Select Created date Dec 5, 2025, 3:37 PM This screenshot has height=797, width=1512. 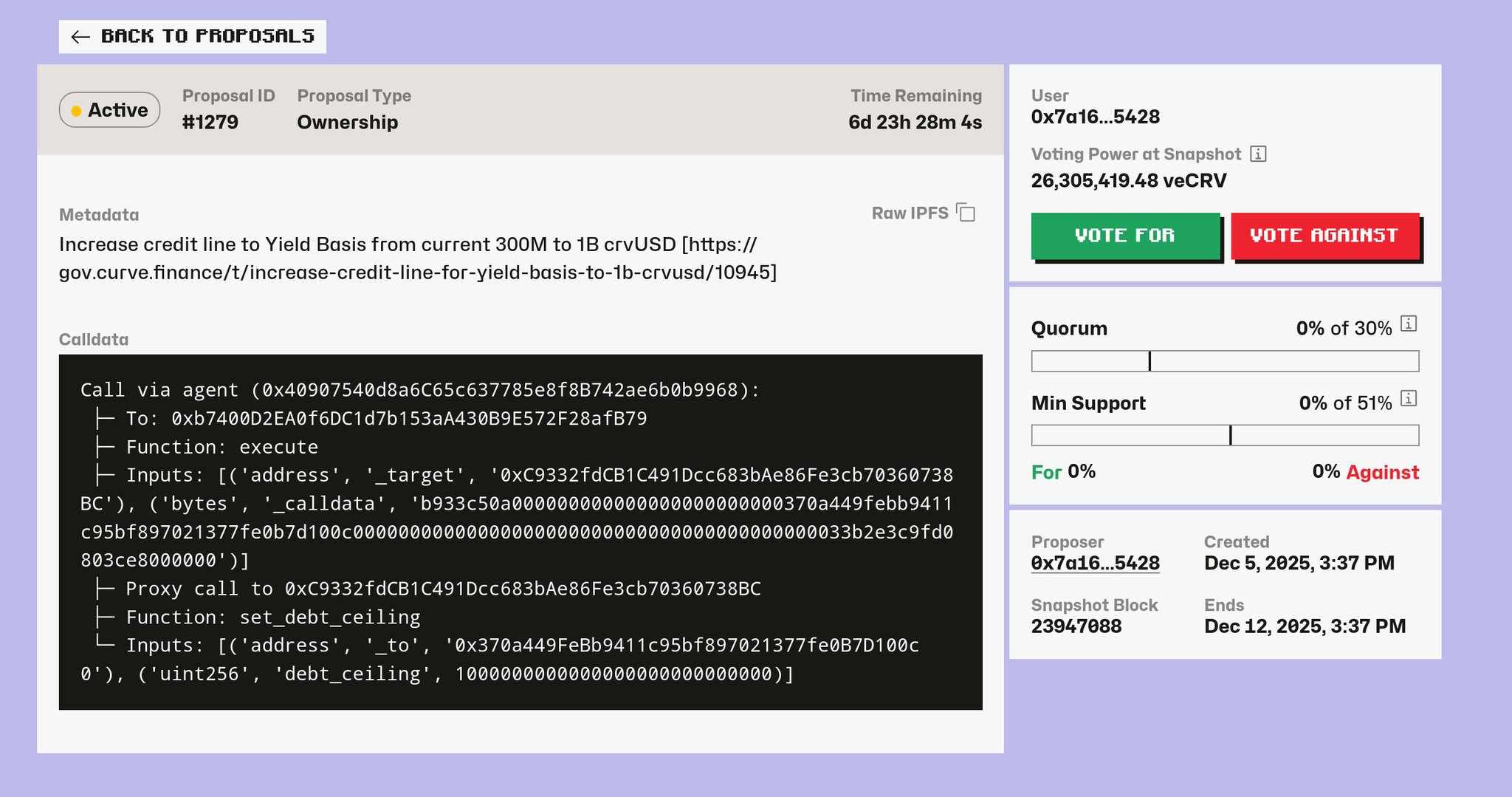[1299, 563]
